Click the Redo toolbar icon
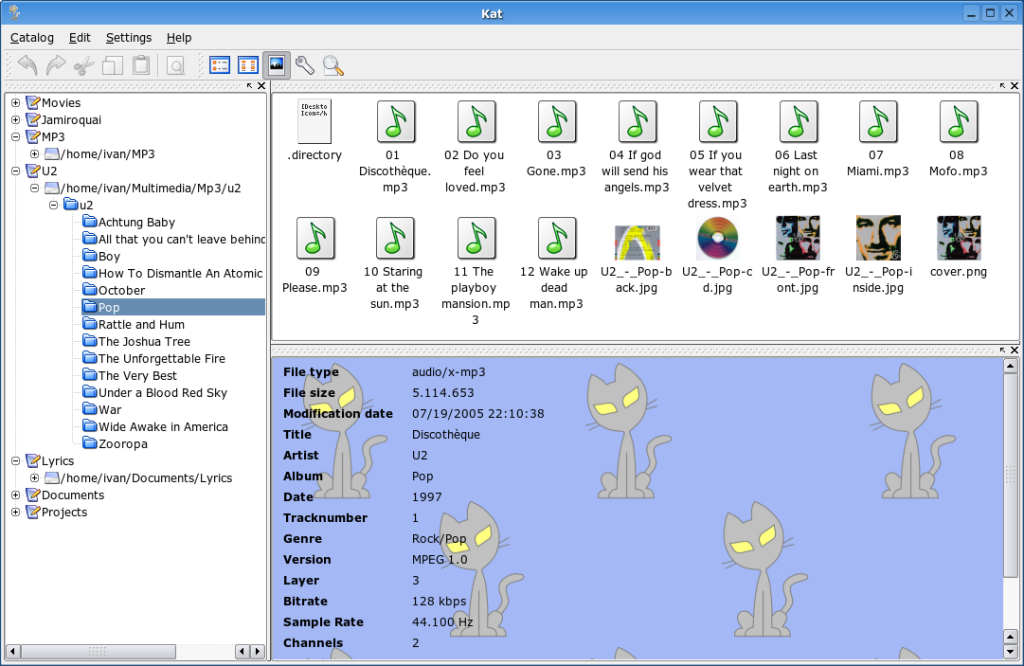The height and width of the screenshot is (666, 1024). tap(56, 65)
